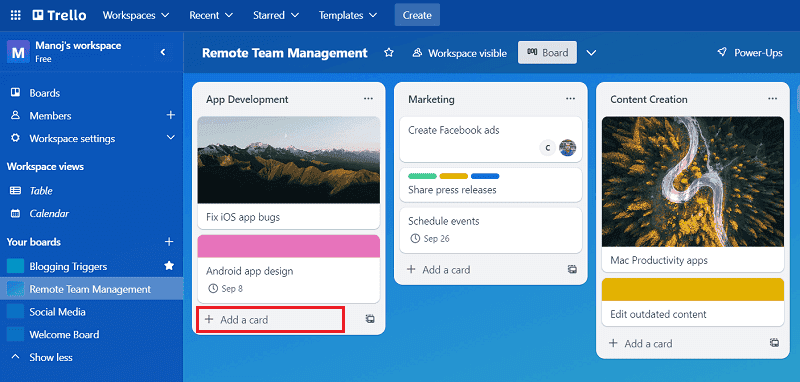The width and height of the screenshot is (800, 382).
Task: Expand Workspace settings chevron
Action: pos(171,138)
